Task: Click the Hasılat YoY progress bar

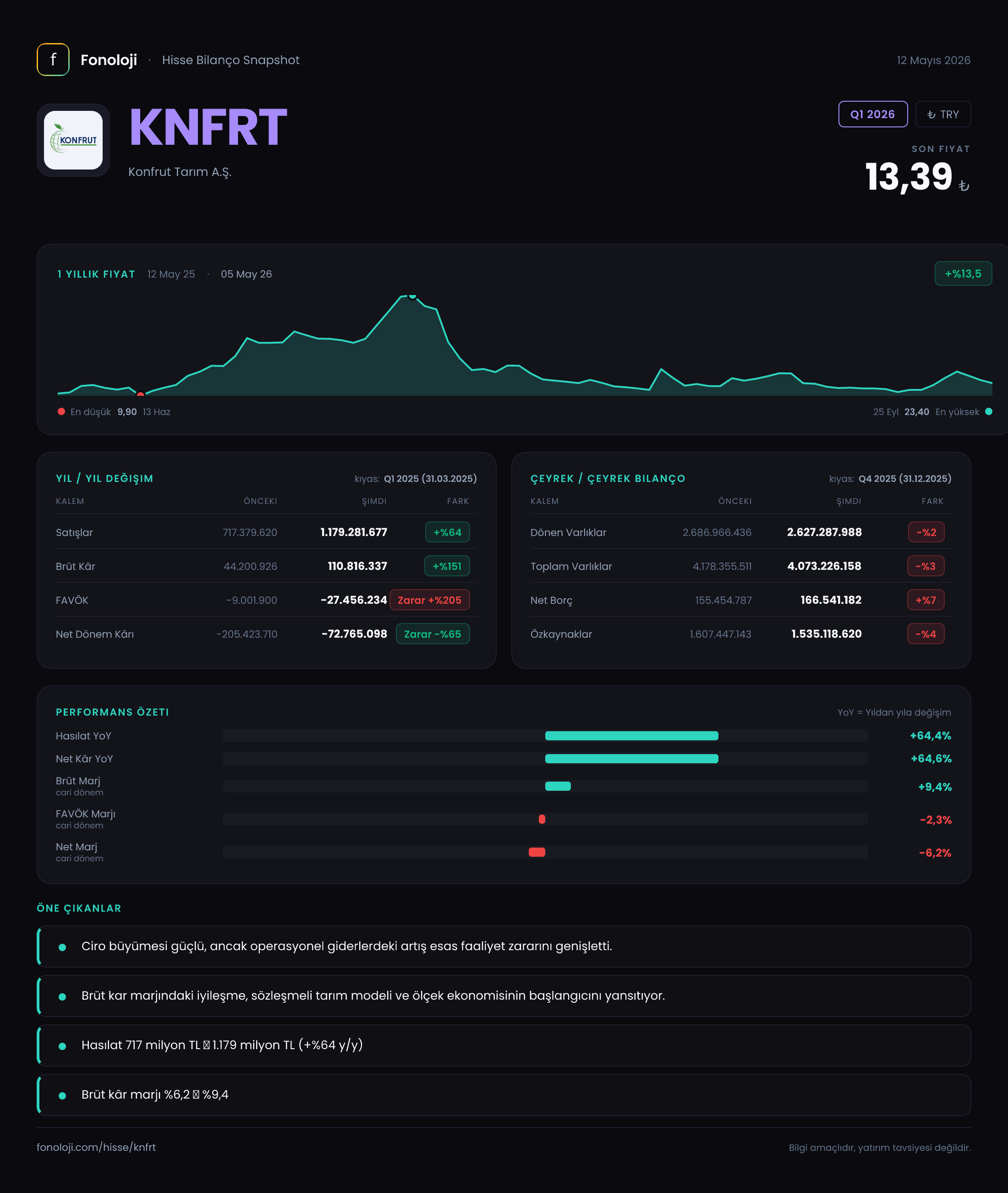Action: click(545, 736)
